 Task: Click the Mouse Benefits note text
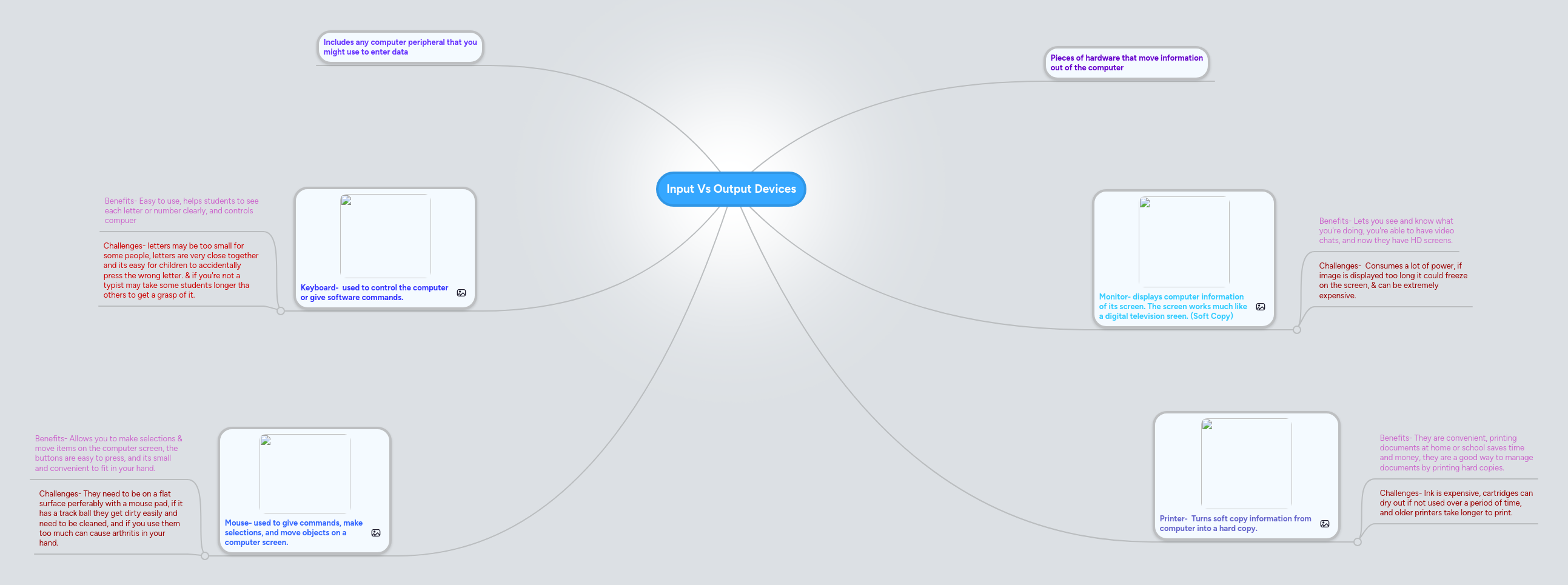109,453
